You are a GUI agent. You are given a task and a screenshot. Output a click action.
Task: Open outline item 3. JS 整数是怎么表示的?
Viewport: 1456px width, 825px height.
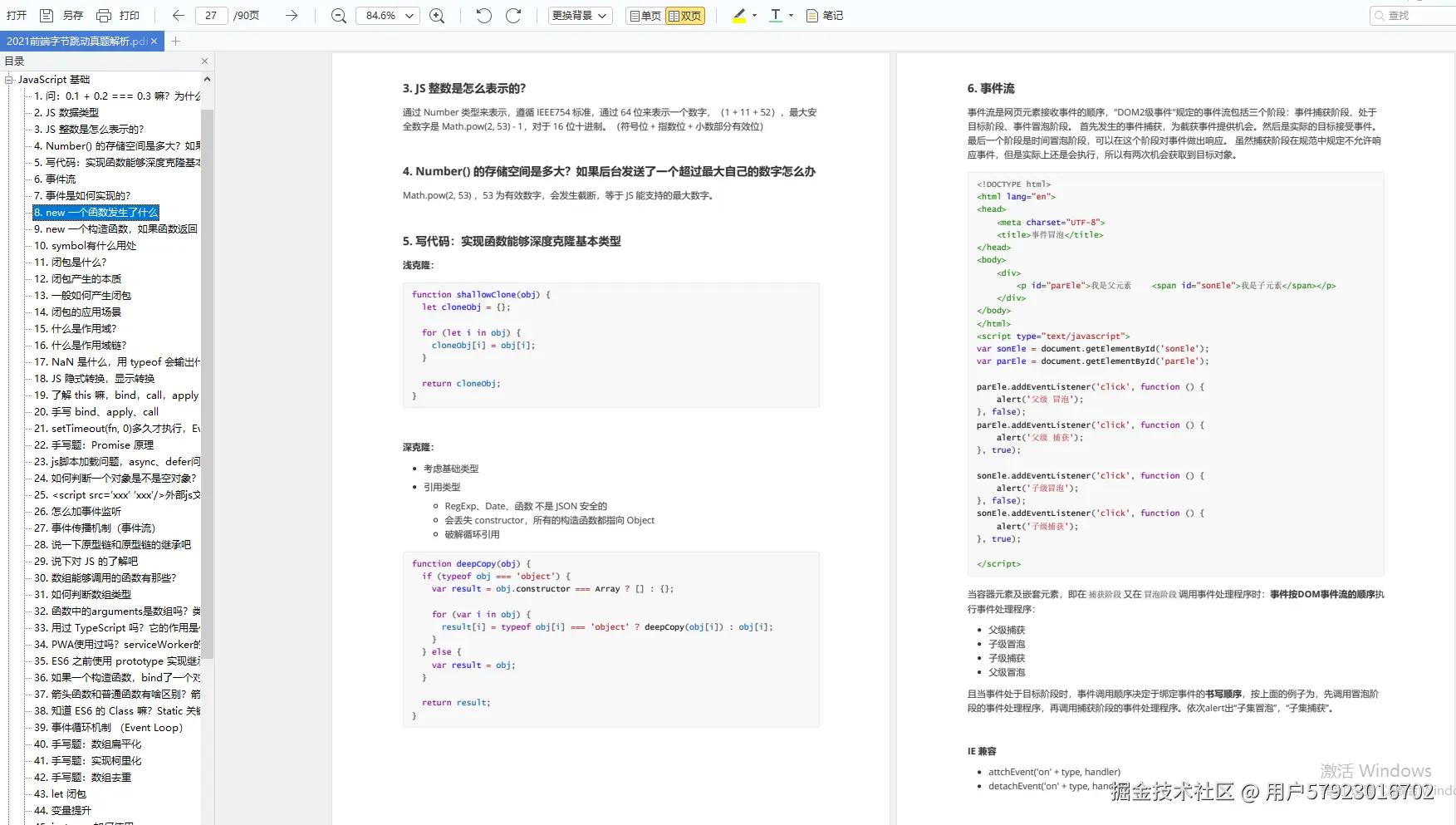pyautogui.click(x=89, y=129)
